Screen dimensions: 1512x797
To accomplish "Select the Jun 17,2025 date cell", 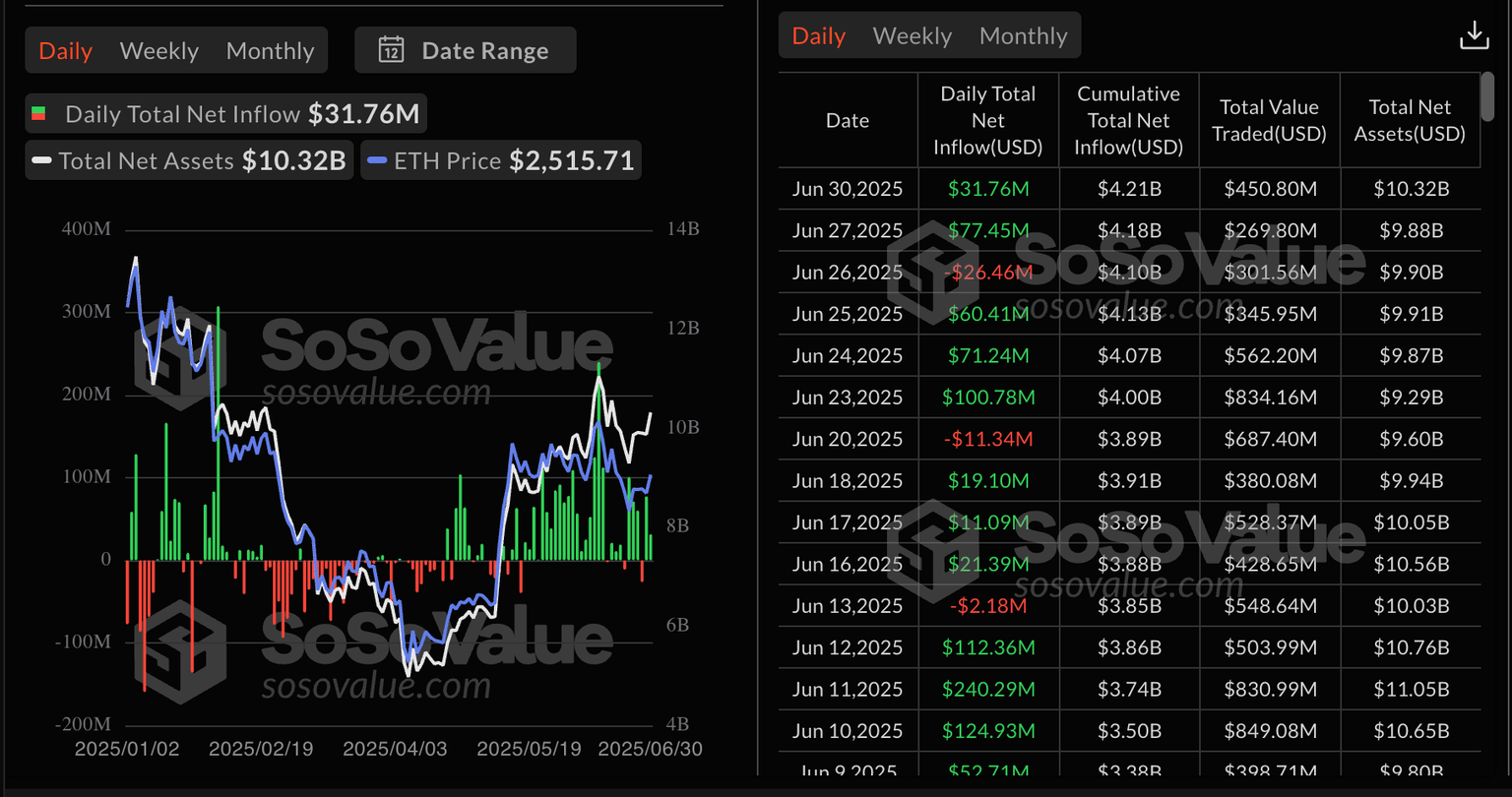I will [848, 522].
